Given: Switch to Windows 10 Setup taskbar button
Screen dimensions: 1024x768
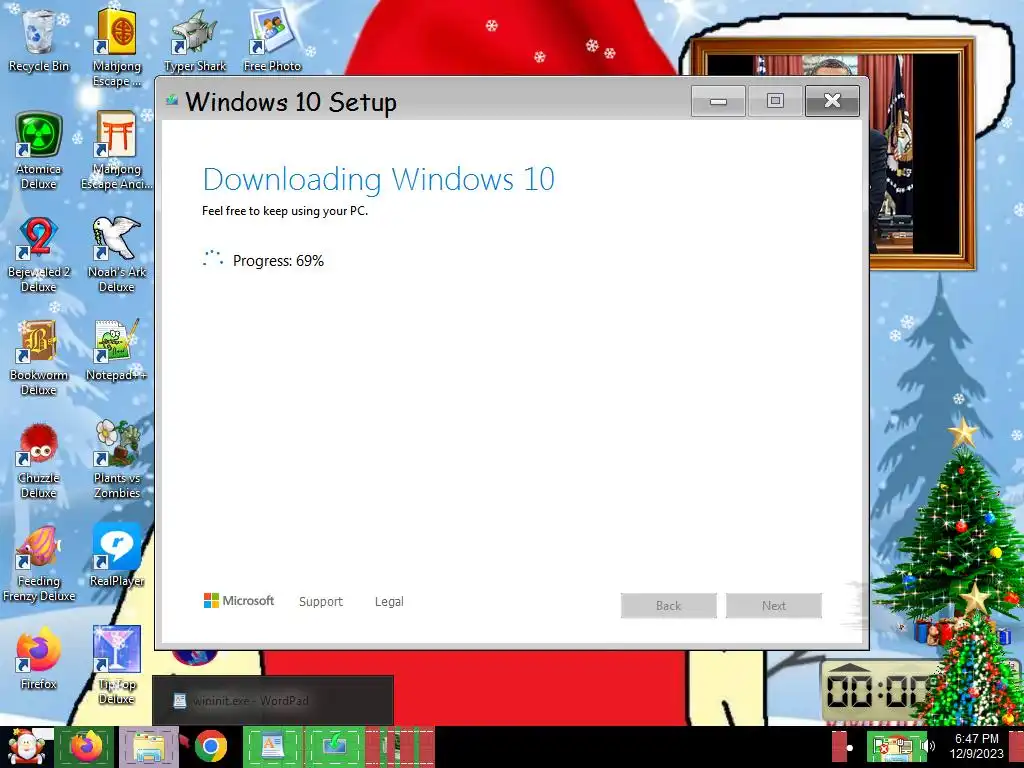Looking at the screenshot, I should 334,746.
